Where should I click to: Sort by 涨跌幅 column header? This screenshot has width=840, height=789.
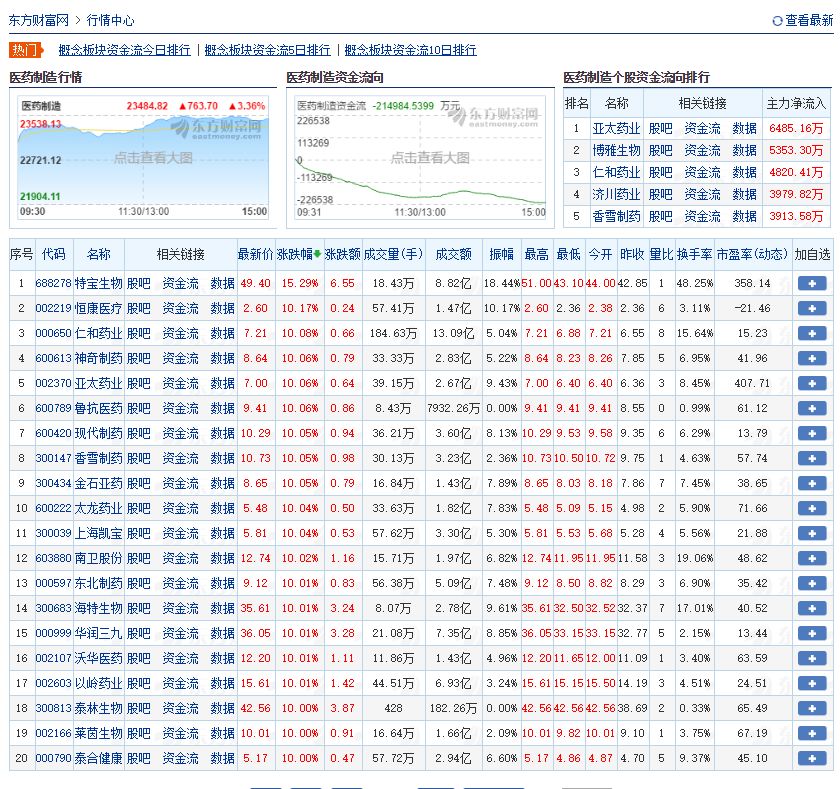(298, 254)
